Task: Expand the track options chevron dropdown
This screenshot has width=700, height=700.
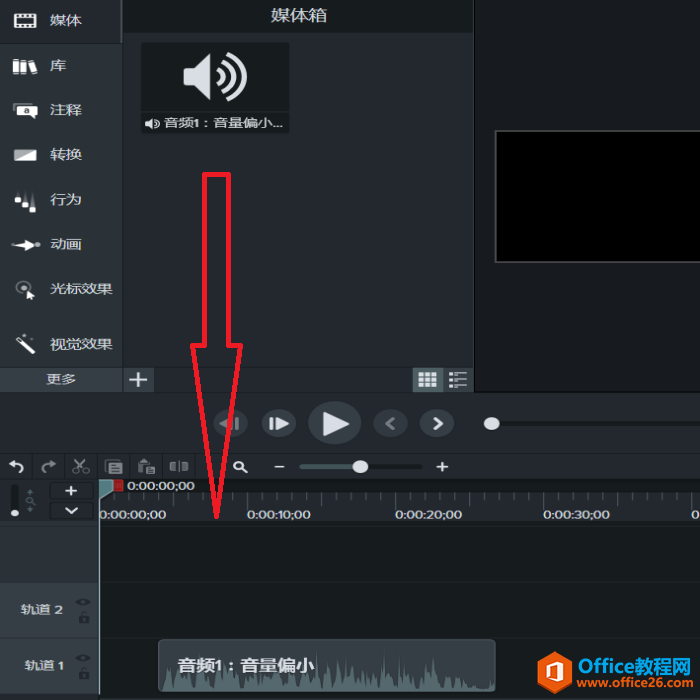Action: tap(71, 510)
